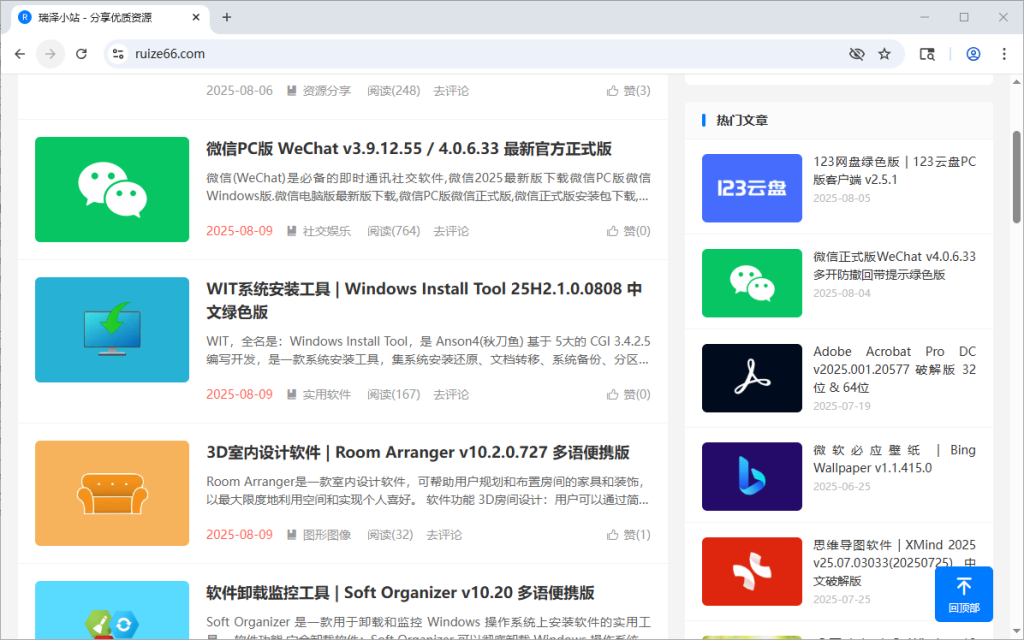Screen dimensions: 1024x640
Task: Click 去评论 on the Room Arranger post
Action: coord(444,535)
